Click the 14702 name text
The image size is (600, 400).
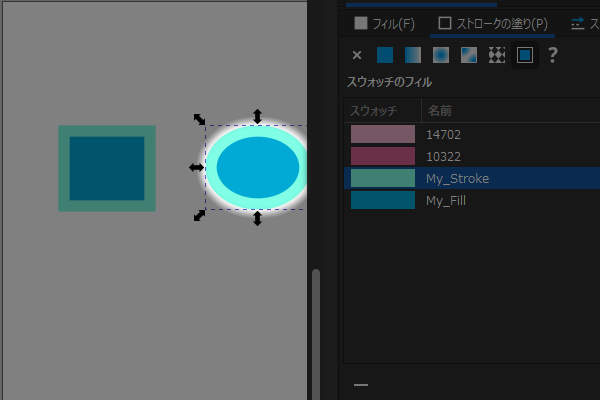coord(443,134)
